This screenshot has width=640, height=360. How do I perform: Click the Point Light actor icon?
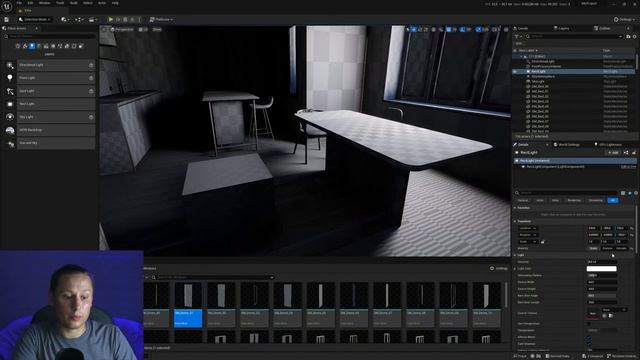coord(10,78)
